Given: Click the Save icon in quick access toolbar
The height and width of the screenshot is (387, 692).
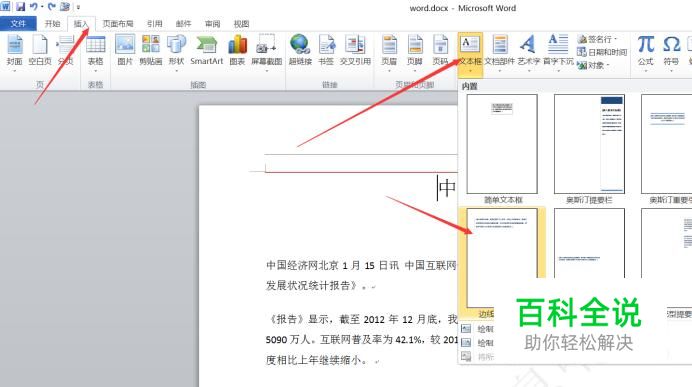Looking at the screenshot, I should pos(20,7).
